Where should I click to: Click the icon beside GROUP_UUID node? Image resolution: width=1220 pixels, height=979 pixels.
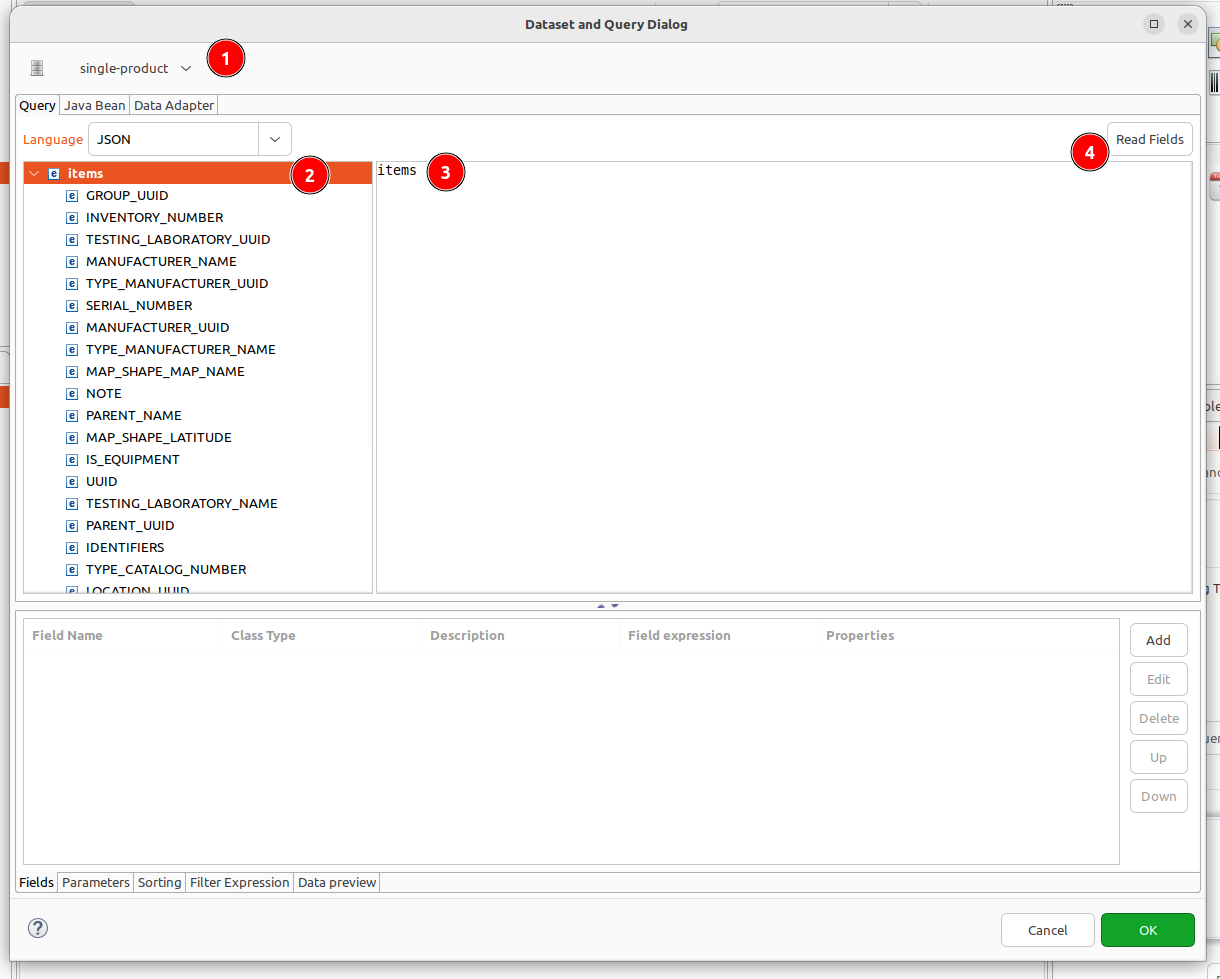[72, 196]
